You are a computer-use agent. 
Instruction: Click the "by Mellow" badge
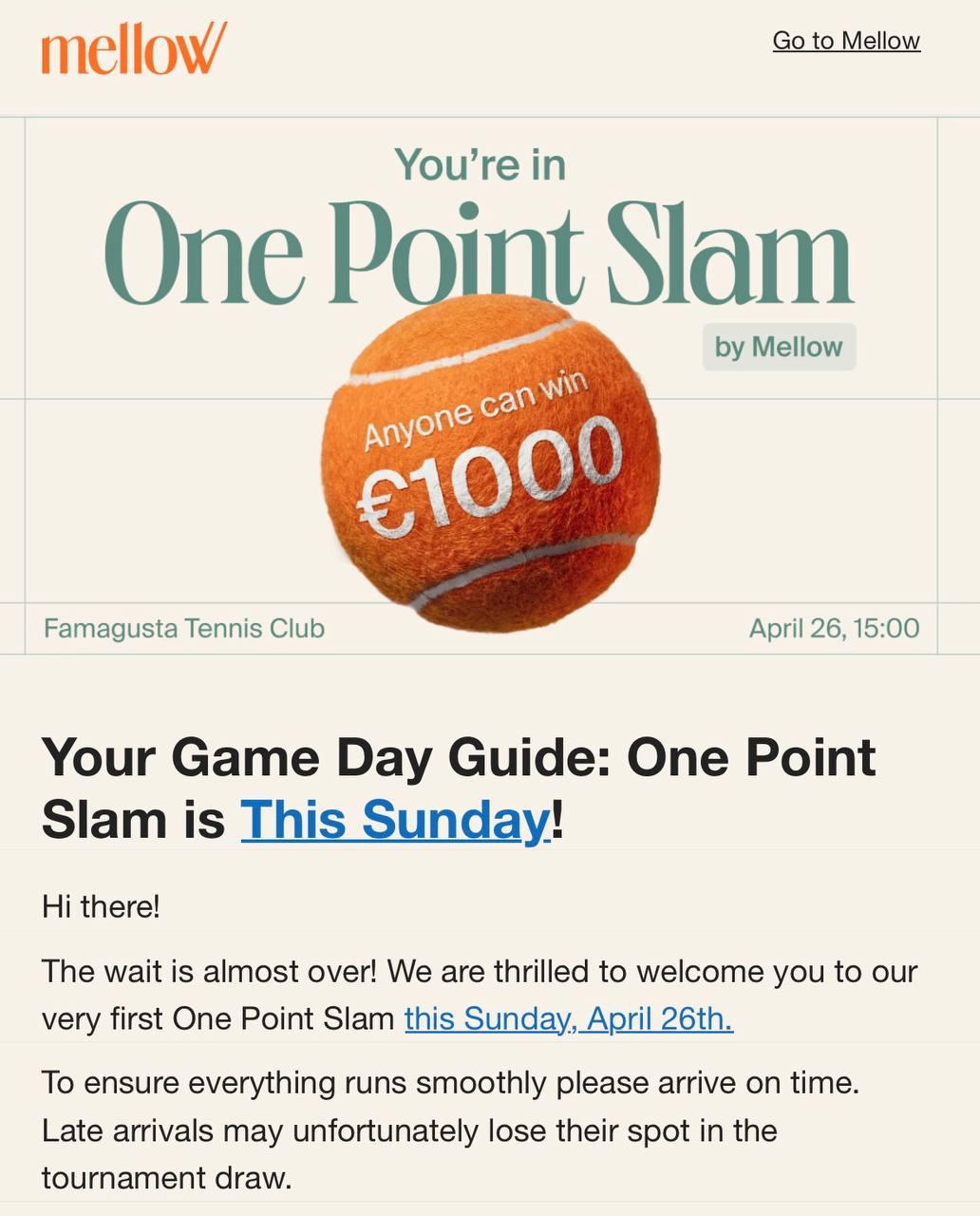(779, 347)
